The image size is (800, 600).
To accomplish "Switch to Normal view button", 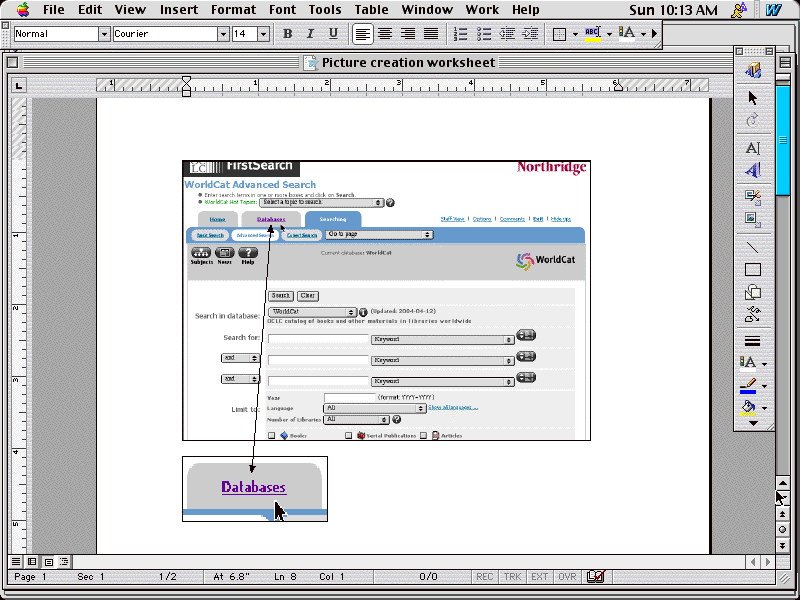I will (x=16, y=562).
